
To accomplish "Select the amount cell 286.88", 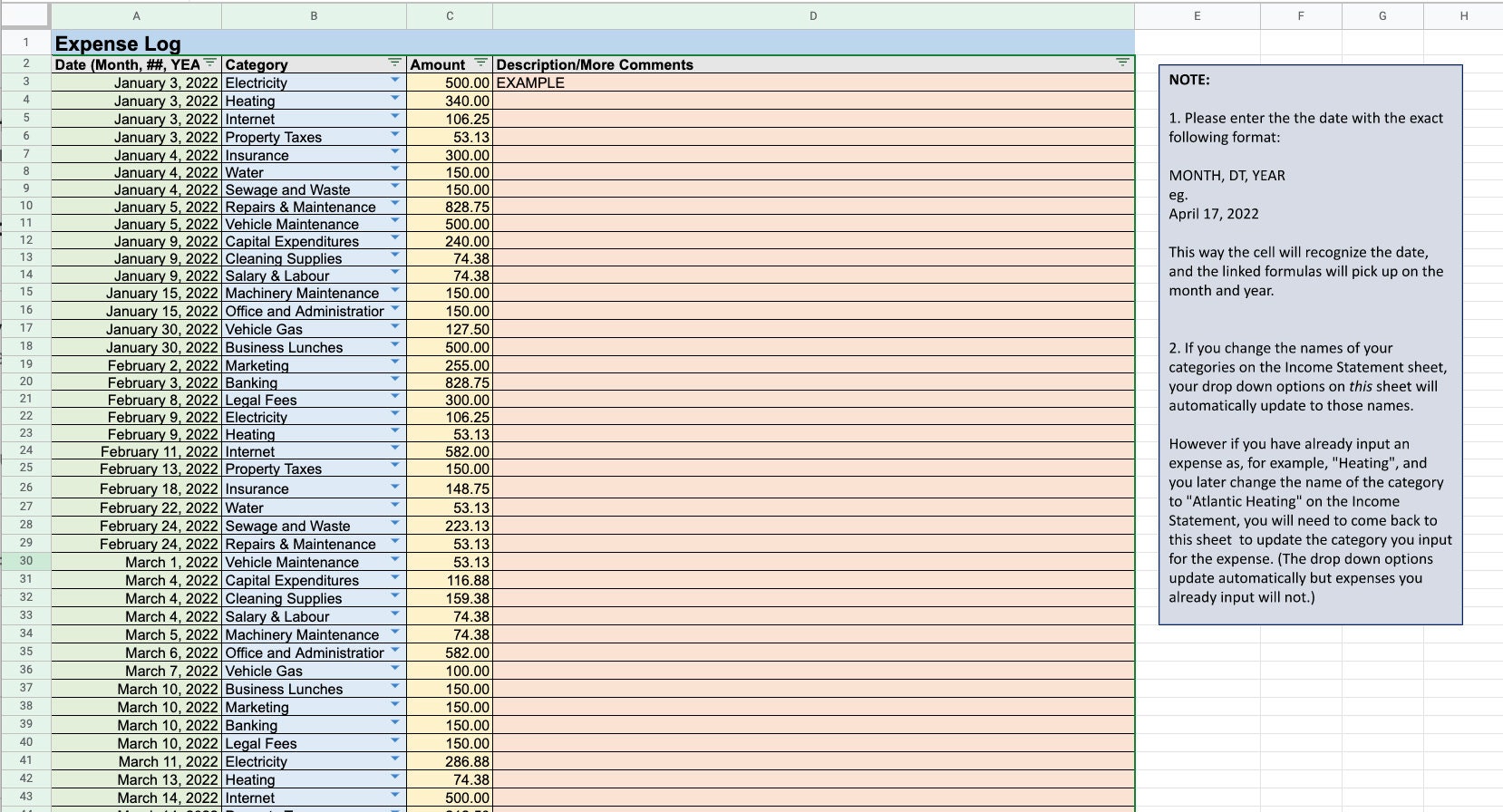I will [x=450, y=761].
